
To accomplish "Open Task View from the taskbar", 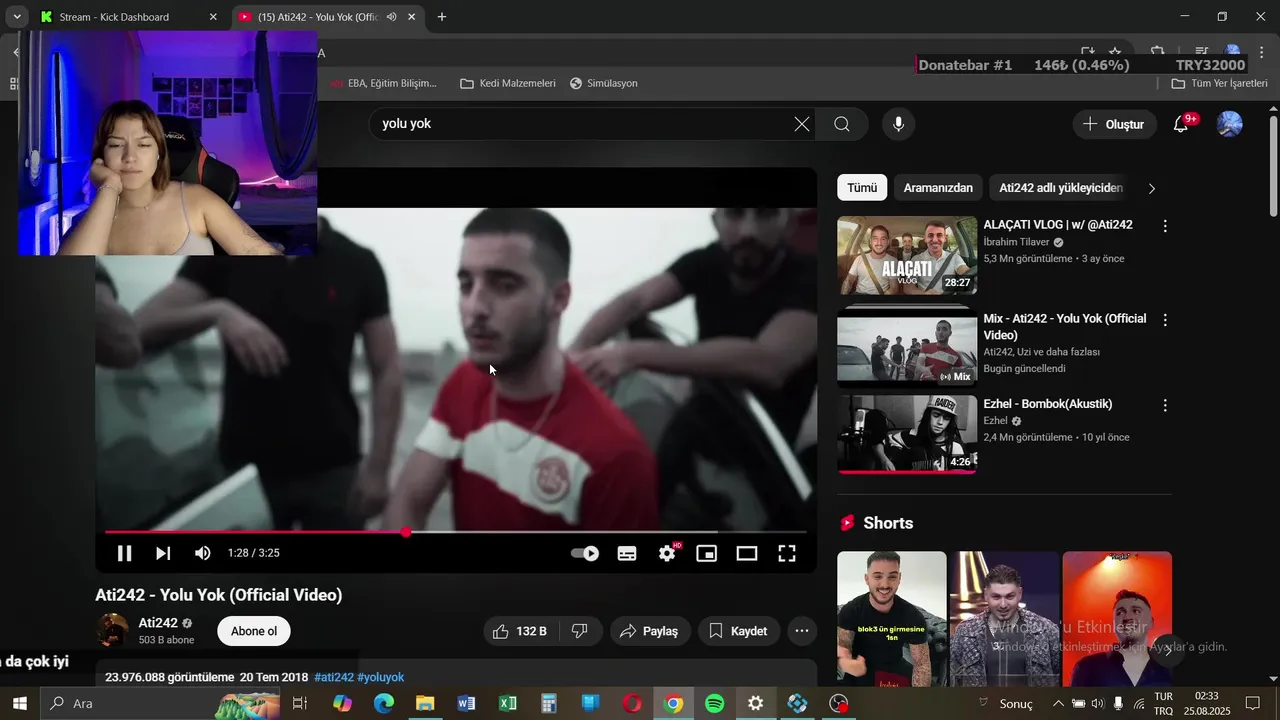I will coord(300,703).
